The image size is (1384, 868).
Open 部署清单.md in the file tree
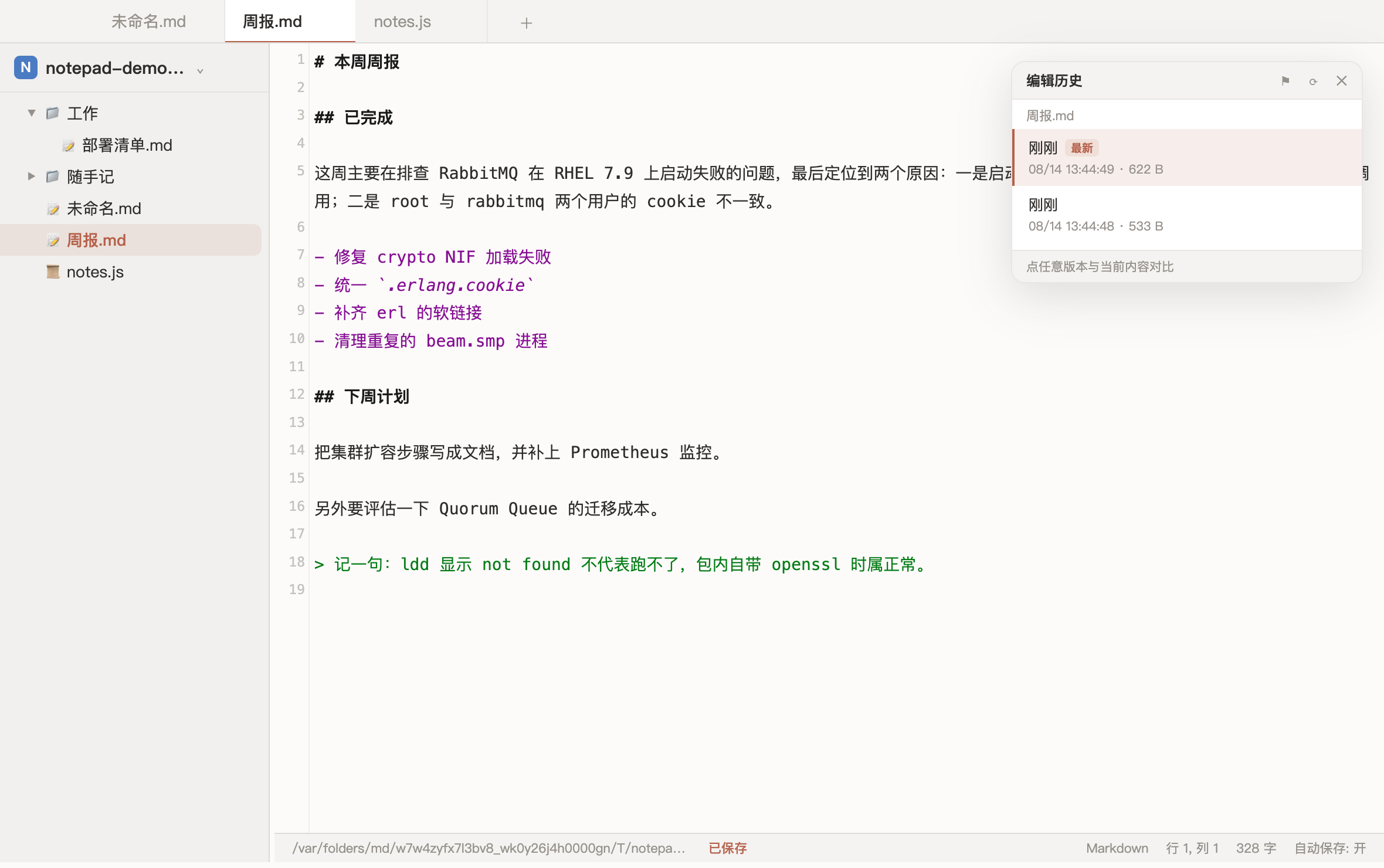point(127,145)
